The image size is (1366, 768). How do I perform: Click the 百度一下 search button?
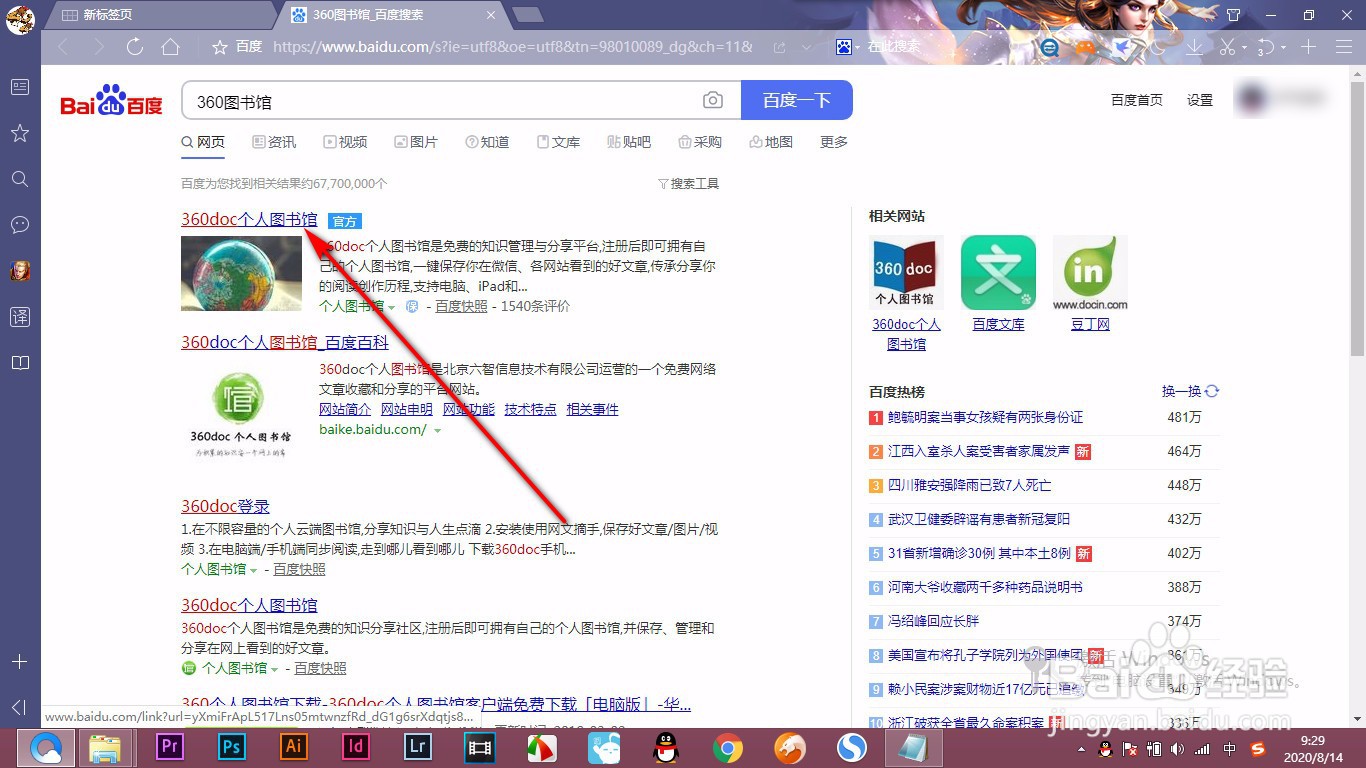tap(797, 100)
